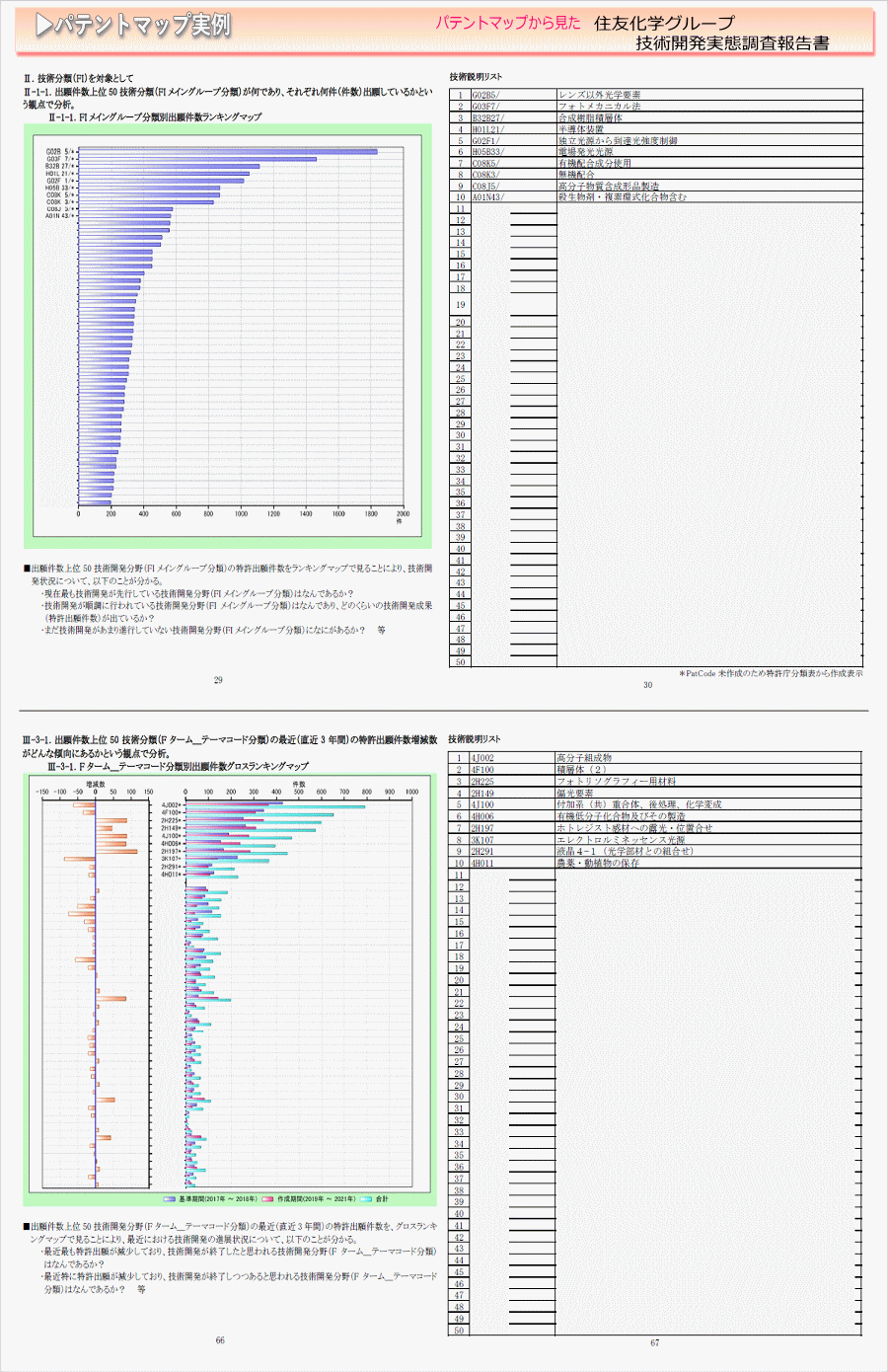Click the フォトリソグラフィー用材料 description cell

coord(708,782)
